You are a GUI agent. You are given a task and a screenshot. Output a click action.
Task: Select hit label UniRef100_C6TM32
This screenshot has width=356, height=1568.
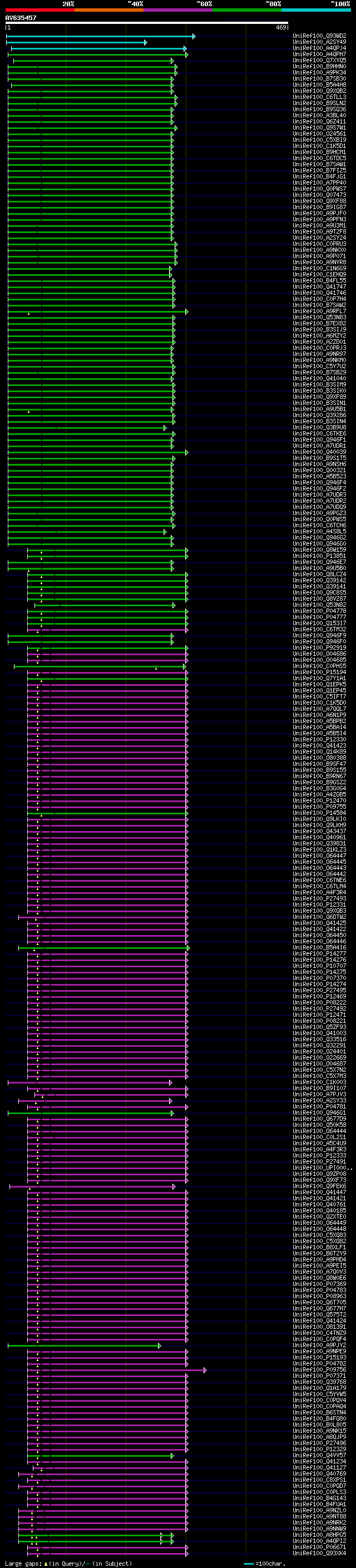click(319, 630)
